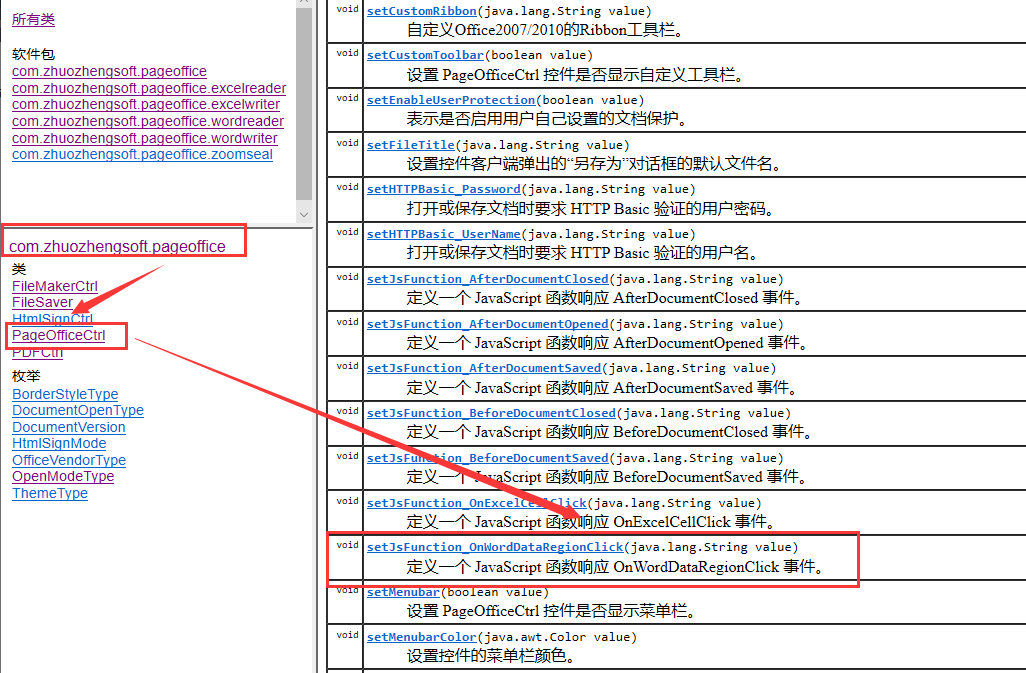Screen dimensions: 1026x673
Task: Open setJsFunction_BeforeDocumentClosed method
Action: tap(491, 413)
